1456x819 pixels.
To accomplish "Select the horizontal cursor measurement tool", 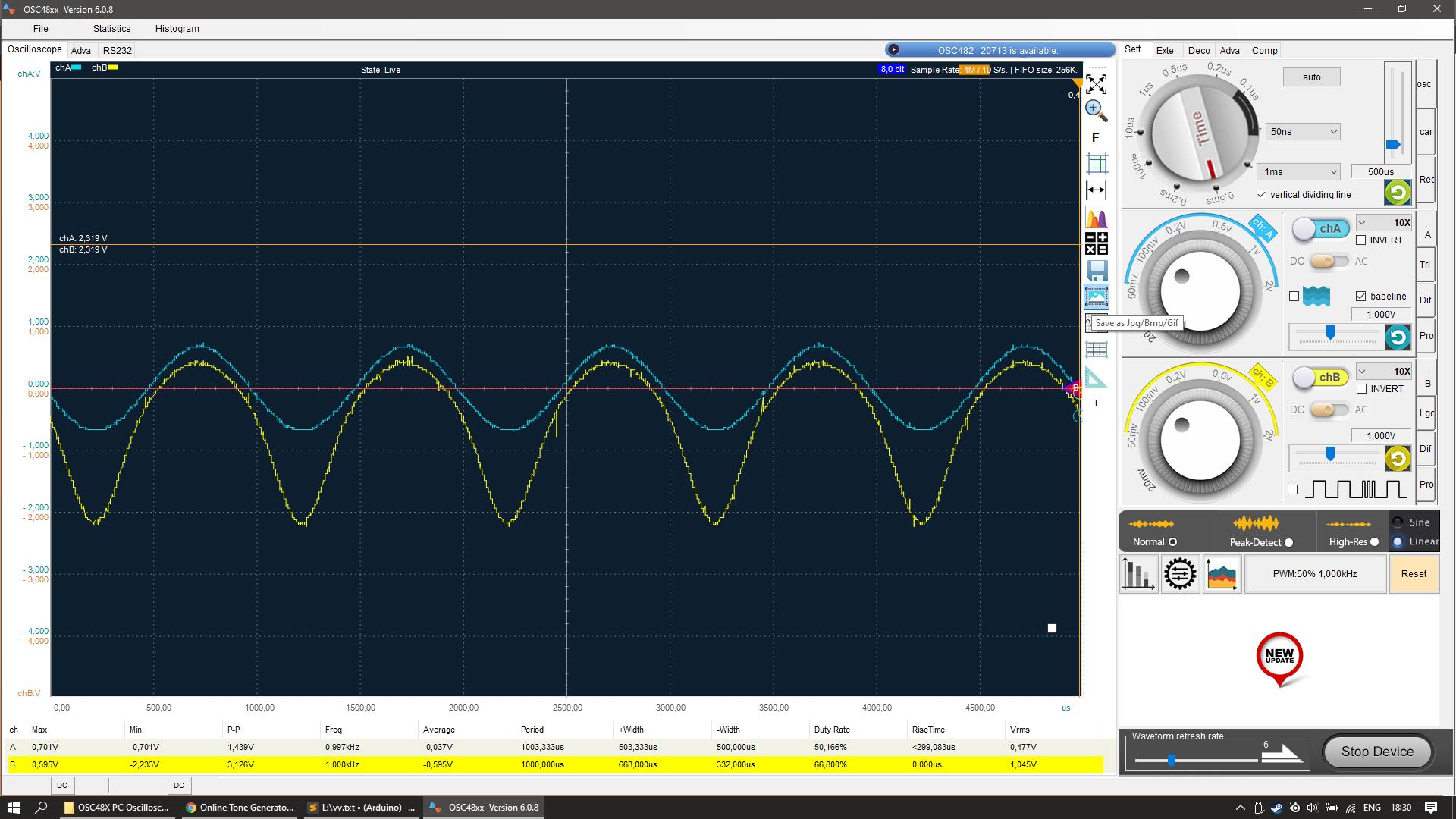I will [1097, 190].
